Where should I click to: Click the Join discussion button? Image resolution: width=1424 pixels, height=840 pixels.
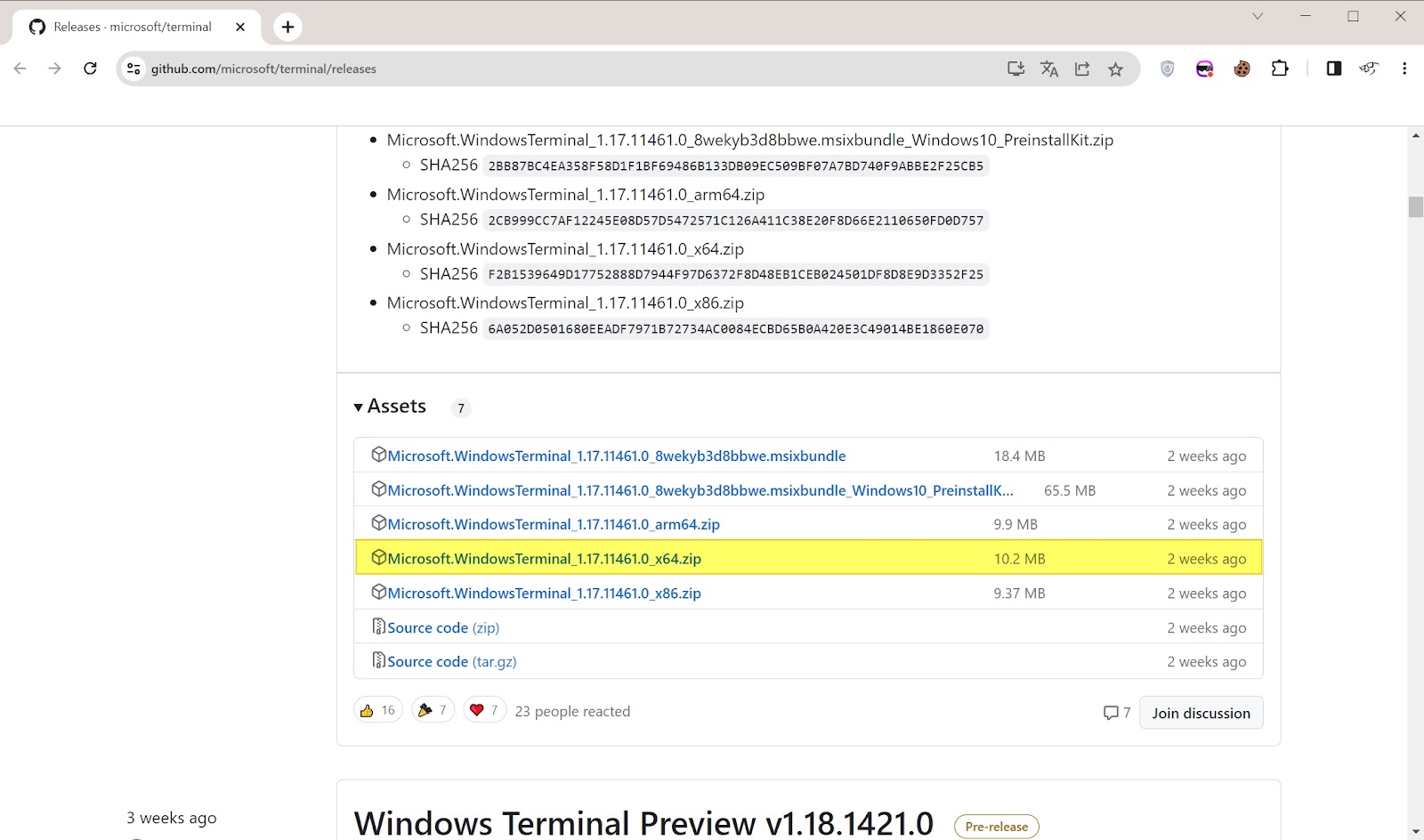[1201, 713]
